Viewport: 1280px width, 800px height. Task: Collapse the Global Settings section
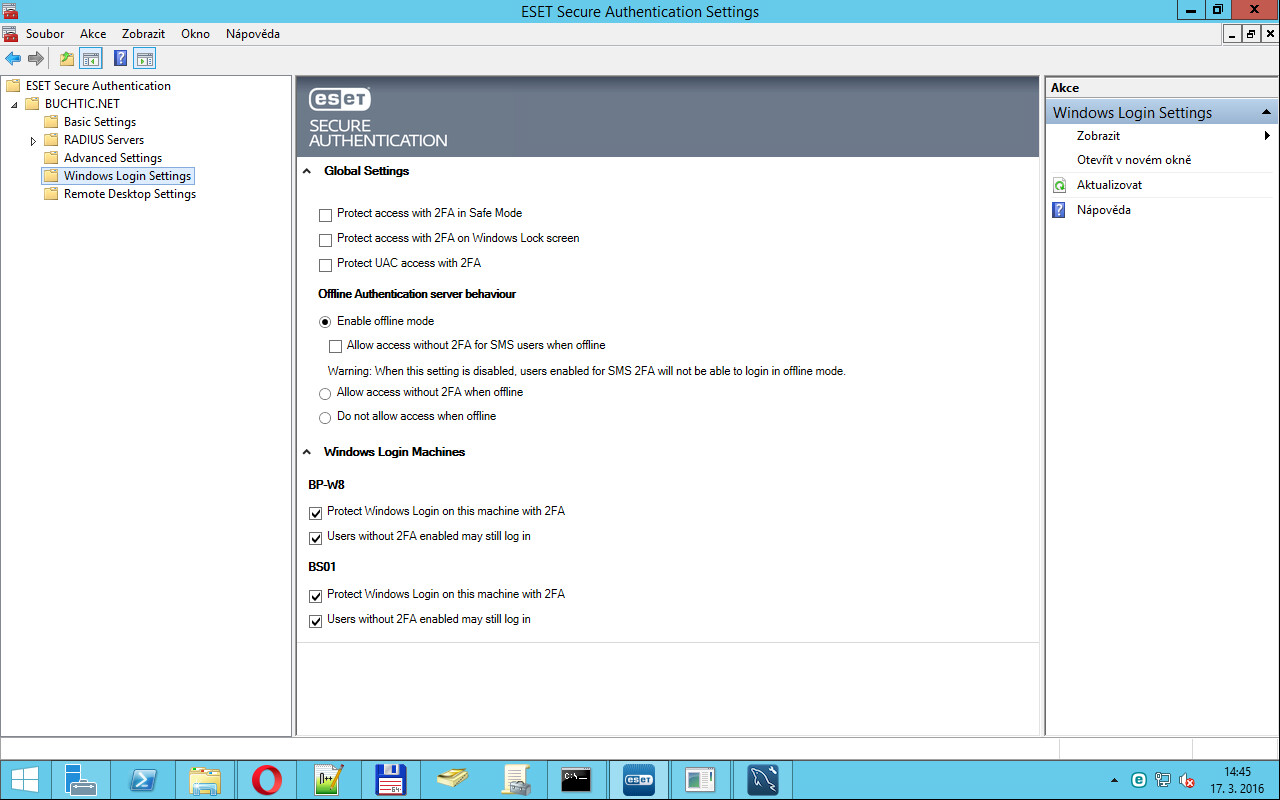[x=307, y=171]
